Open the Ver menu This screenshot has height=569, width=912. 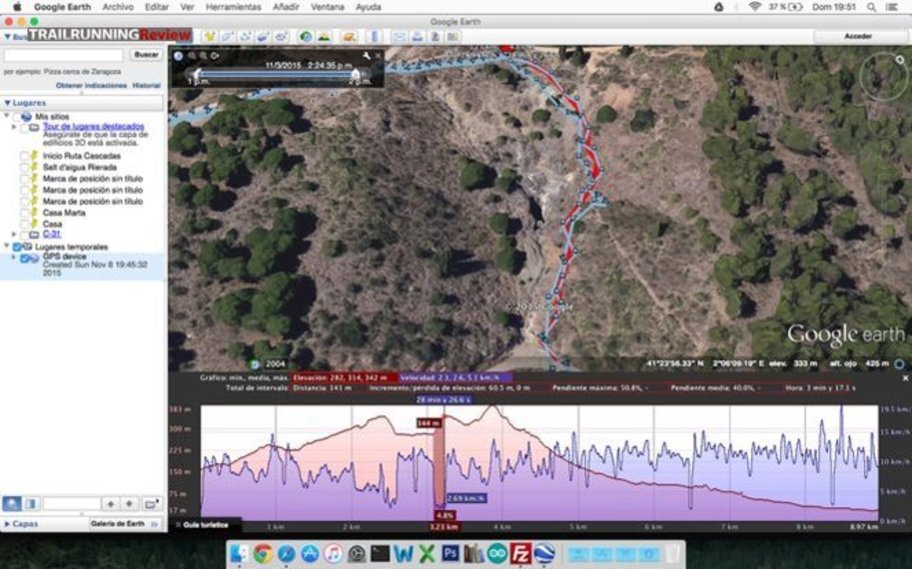point(187,7)
